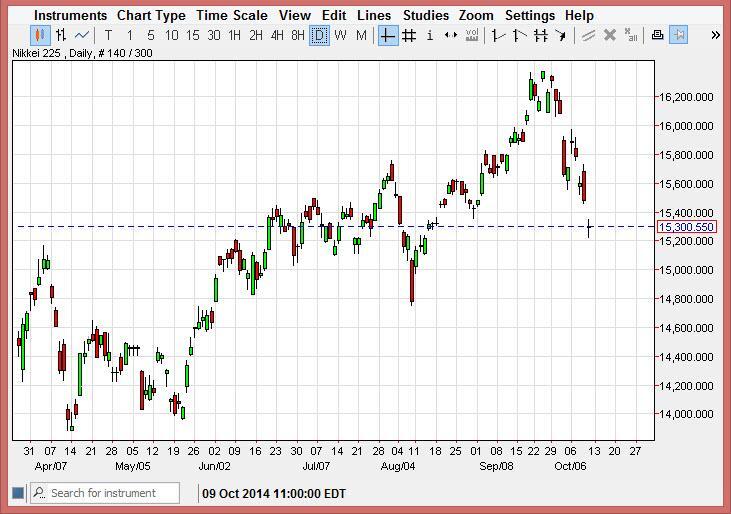Open the Studies menu

click(425, 15)
